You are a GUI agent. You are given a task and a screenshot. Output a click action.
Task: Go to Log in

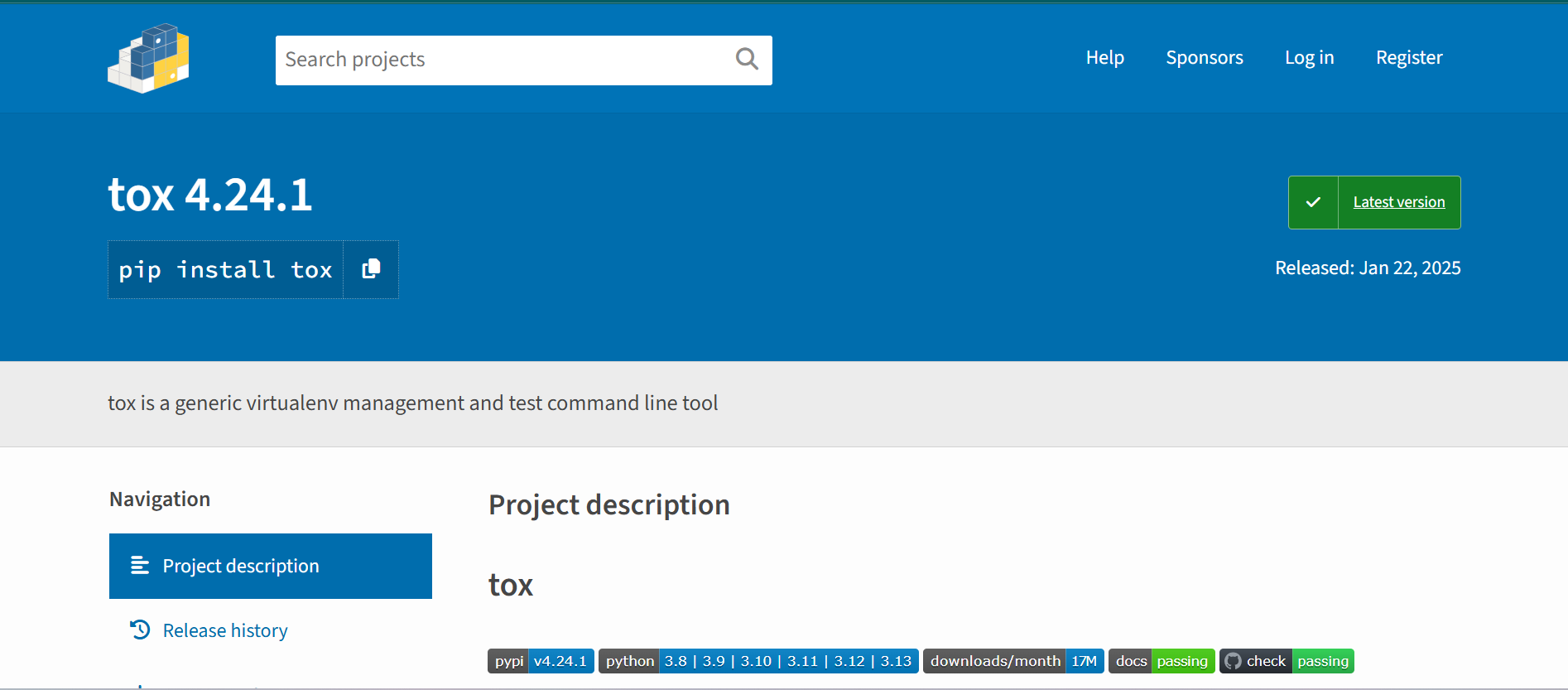(1310, 57)
